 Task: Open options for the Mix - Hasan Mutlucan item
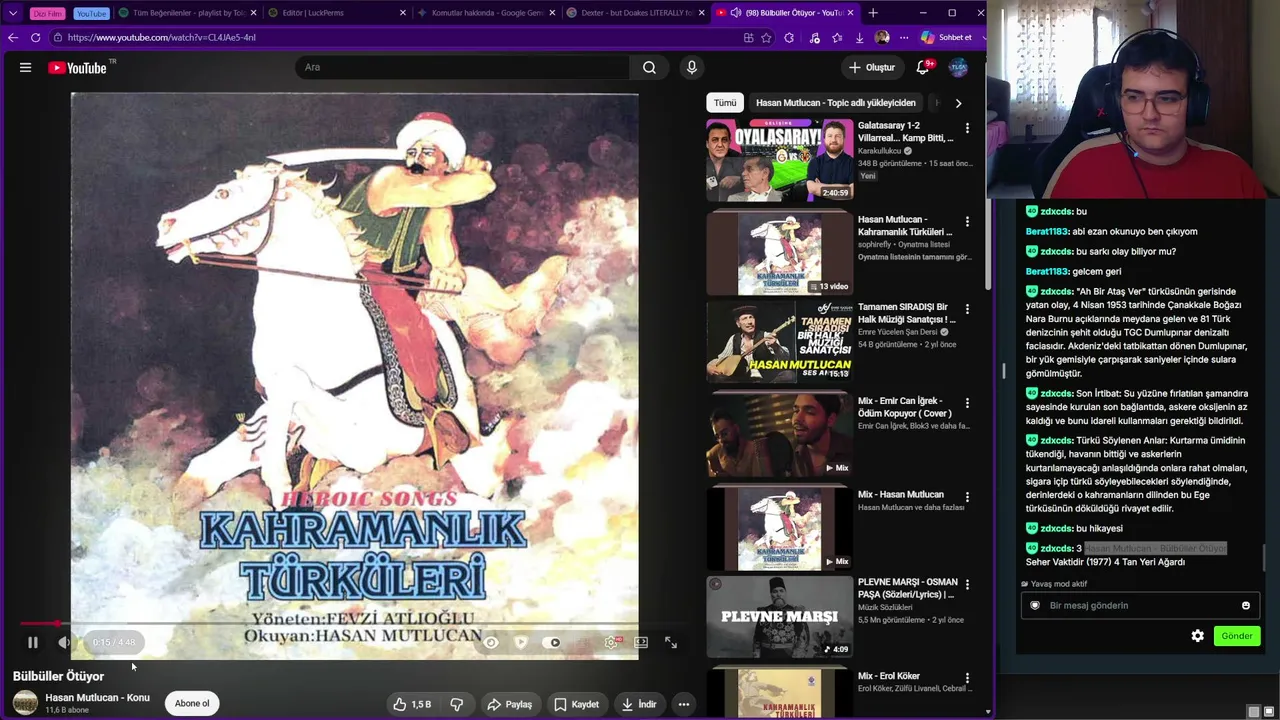pos(967,496)
